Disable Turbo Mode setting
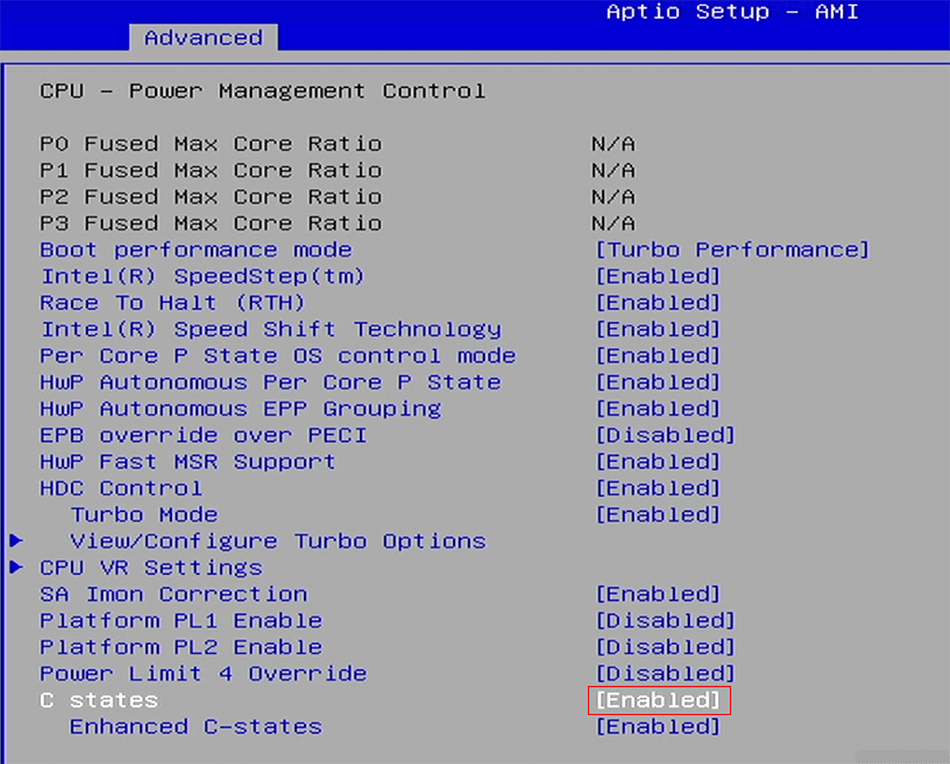950x764 pixels. pos(658,515)
